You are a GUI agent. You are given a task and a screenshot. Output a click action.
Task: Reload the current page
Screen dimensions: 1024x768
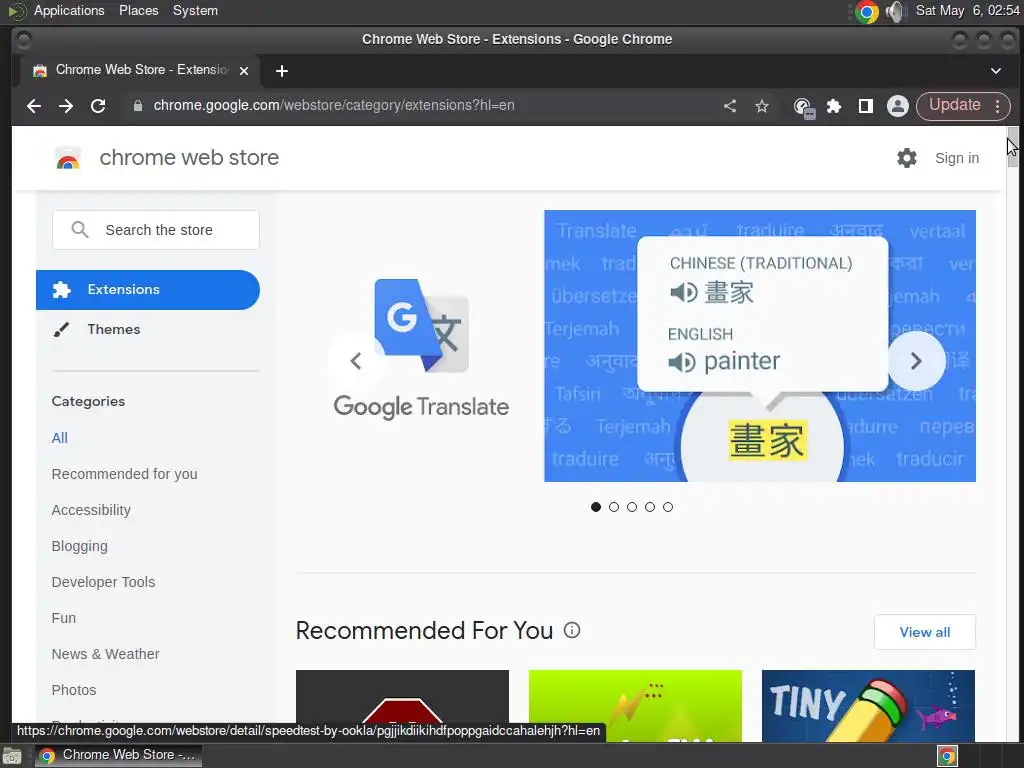(98, 106)
